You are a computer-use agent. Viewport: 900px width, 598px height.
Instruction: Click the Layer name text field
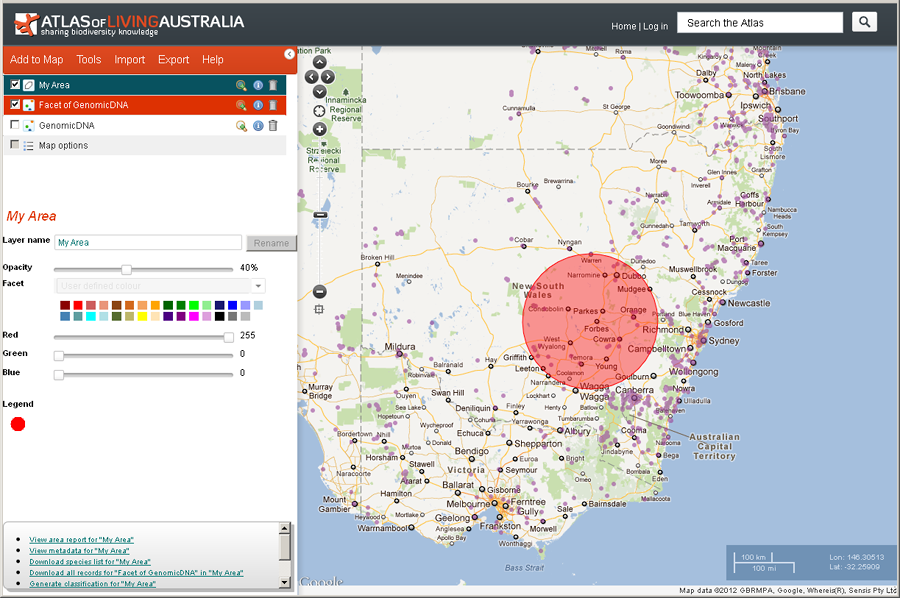tap(148, 242)
